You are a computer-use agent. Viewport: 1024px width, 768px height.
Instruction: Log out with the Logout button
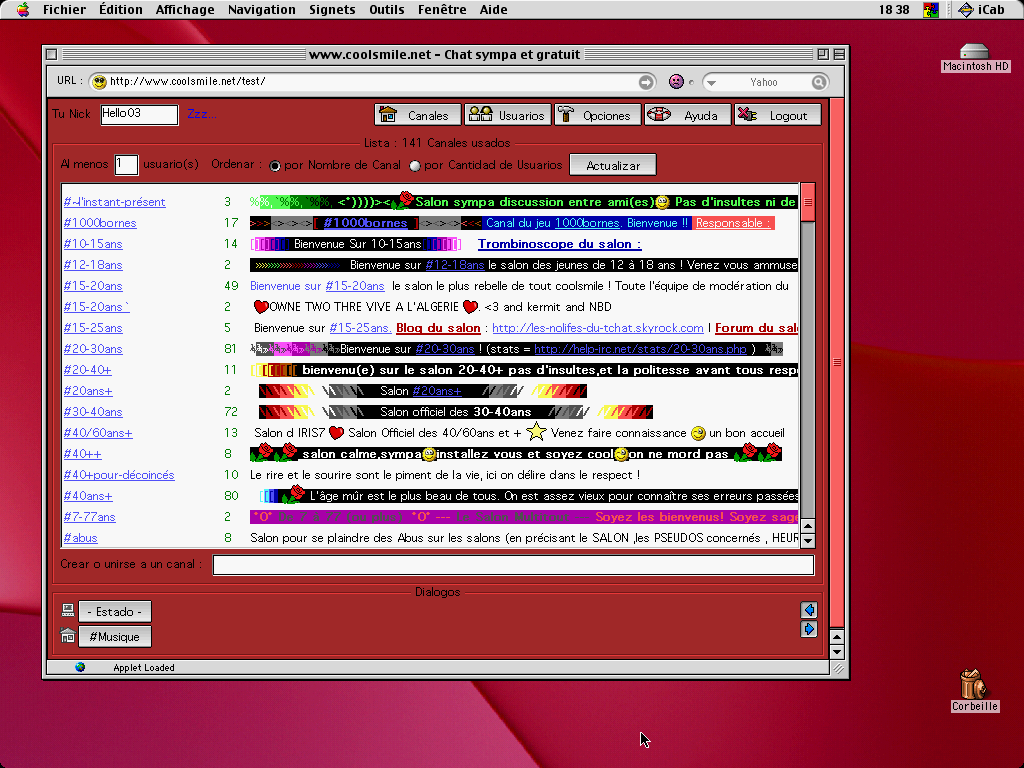(778, 115)
